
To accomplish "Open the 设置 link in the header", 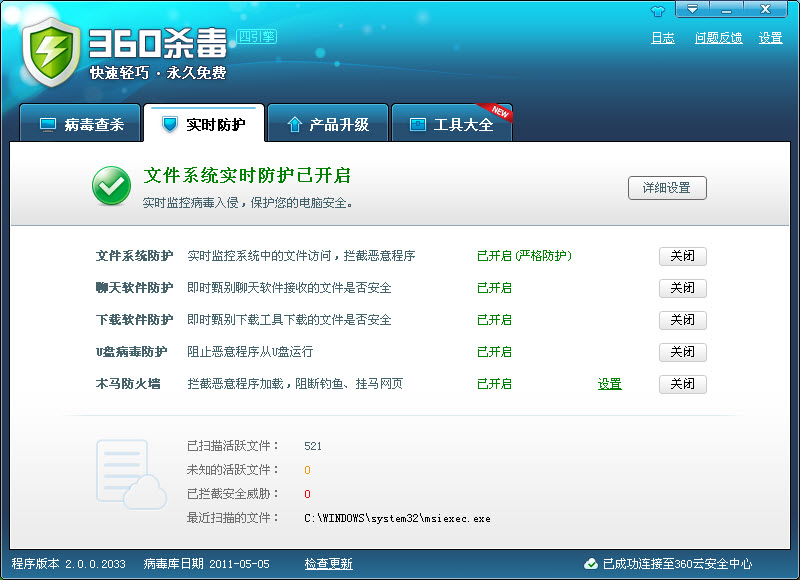I will (x=770, y=38).
